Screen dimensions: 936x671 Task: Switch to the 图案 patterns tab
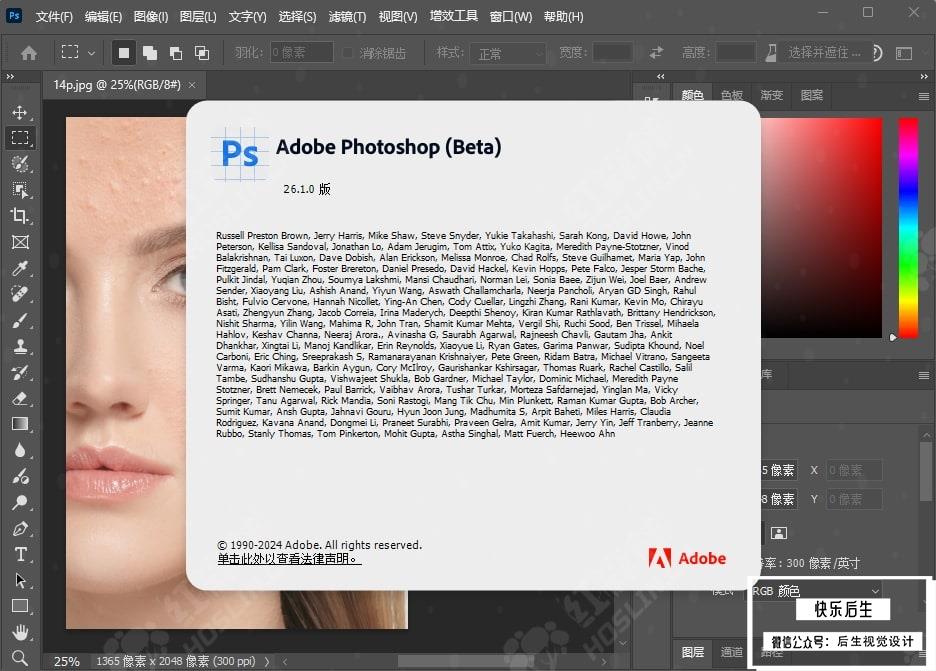[812, 96]
